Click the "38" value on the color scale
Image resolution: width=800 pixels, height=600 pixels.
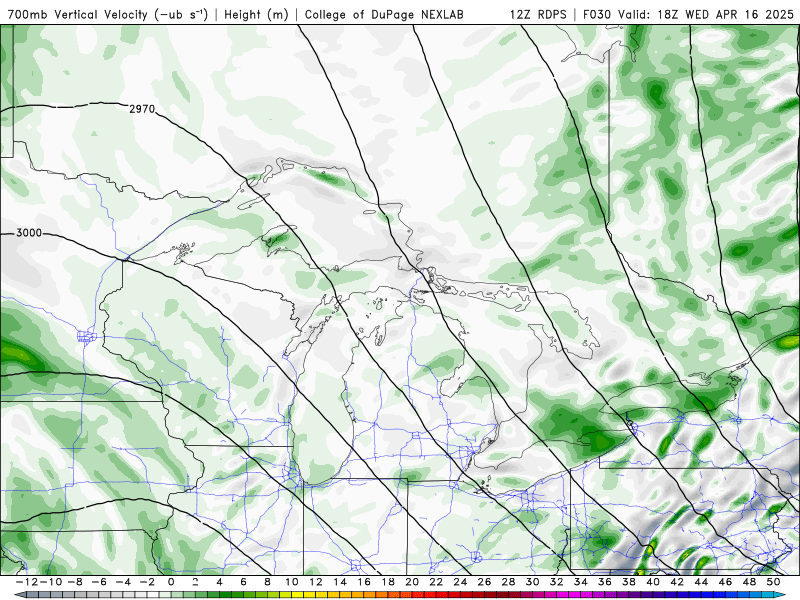(x=629, y=582)
